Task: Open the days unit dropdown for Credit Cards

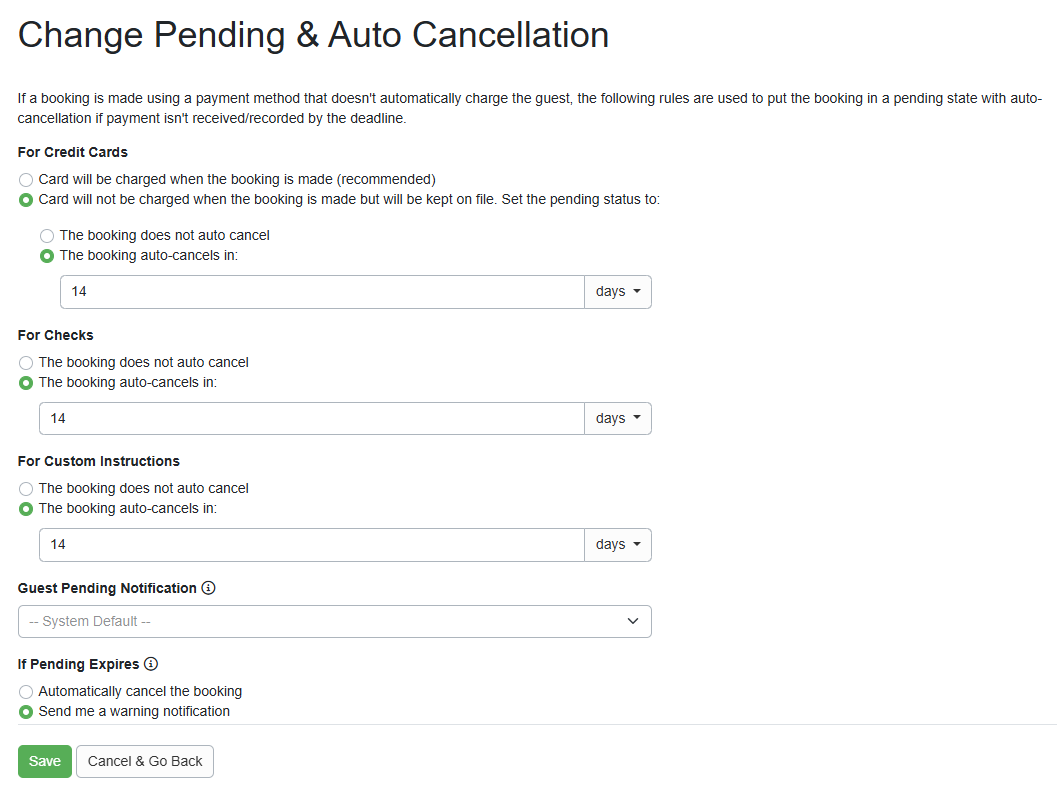Action: [617, 291]
